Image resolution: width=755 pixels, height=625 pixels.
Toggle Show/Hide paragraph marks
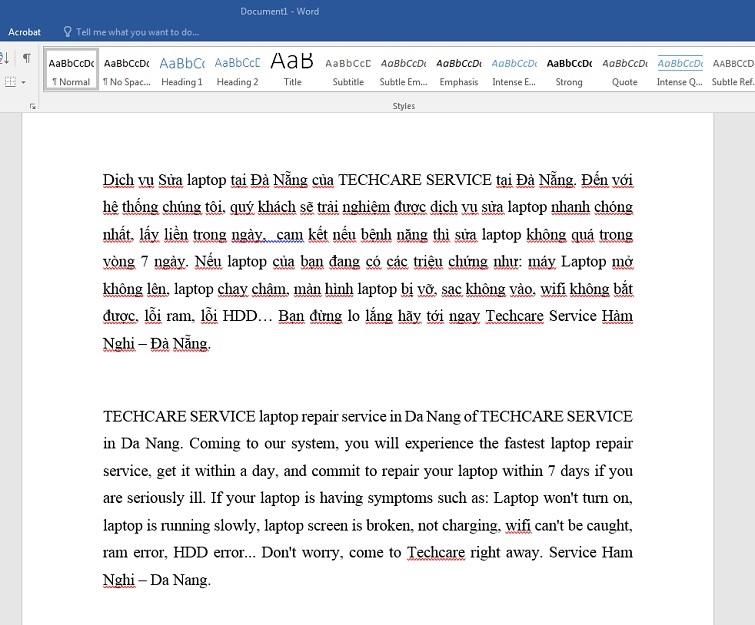tap(27, 59)
